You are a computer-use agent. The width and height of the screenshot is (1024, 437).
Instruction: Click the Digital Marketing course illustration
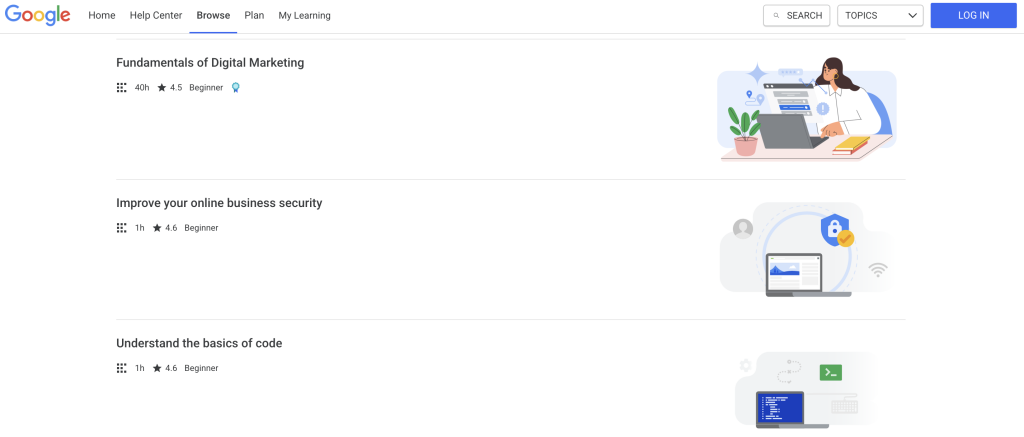[807, 108]
